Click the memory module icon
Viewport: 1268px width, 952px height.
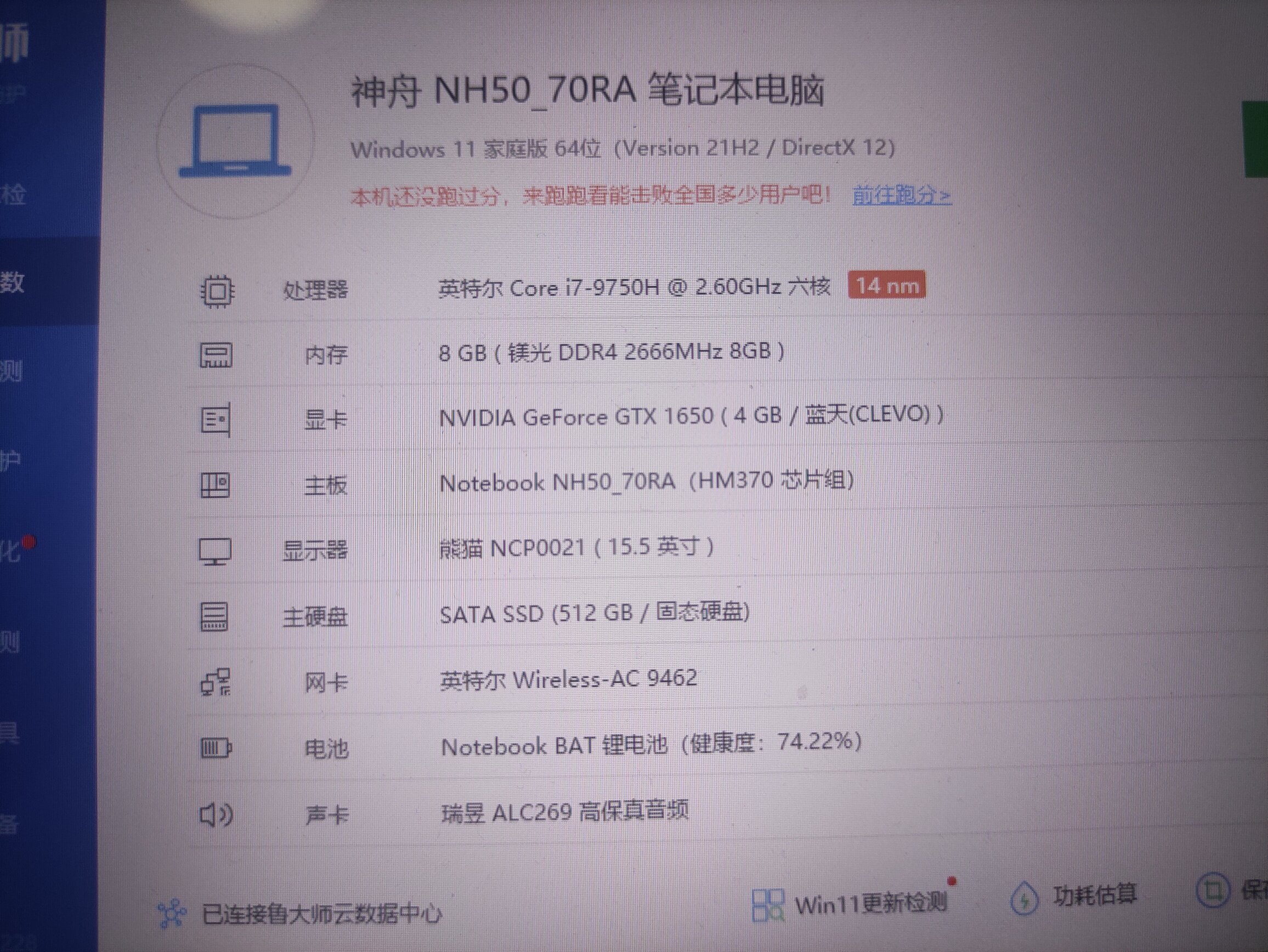pyautogui.click(x=216, y=355)
